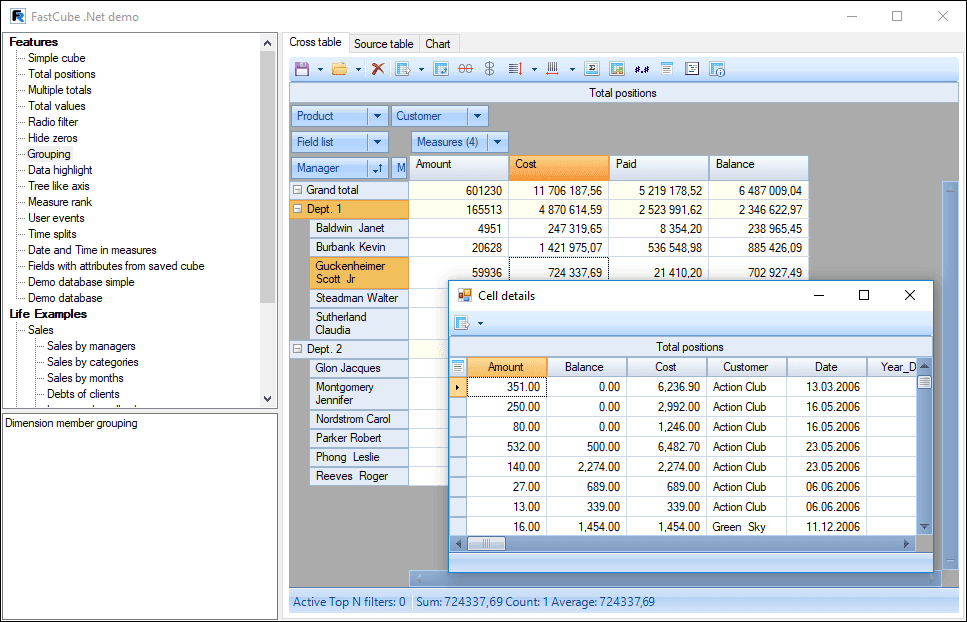This screenshot has width=967, height=622.
Task: Click the data highlight editor icon
Action: [x=617, y=69]
